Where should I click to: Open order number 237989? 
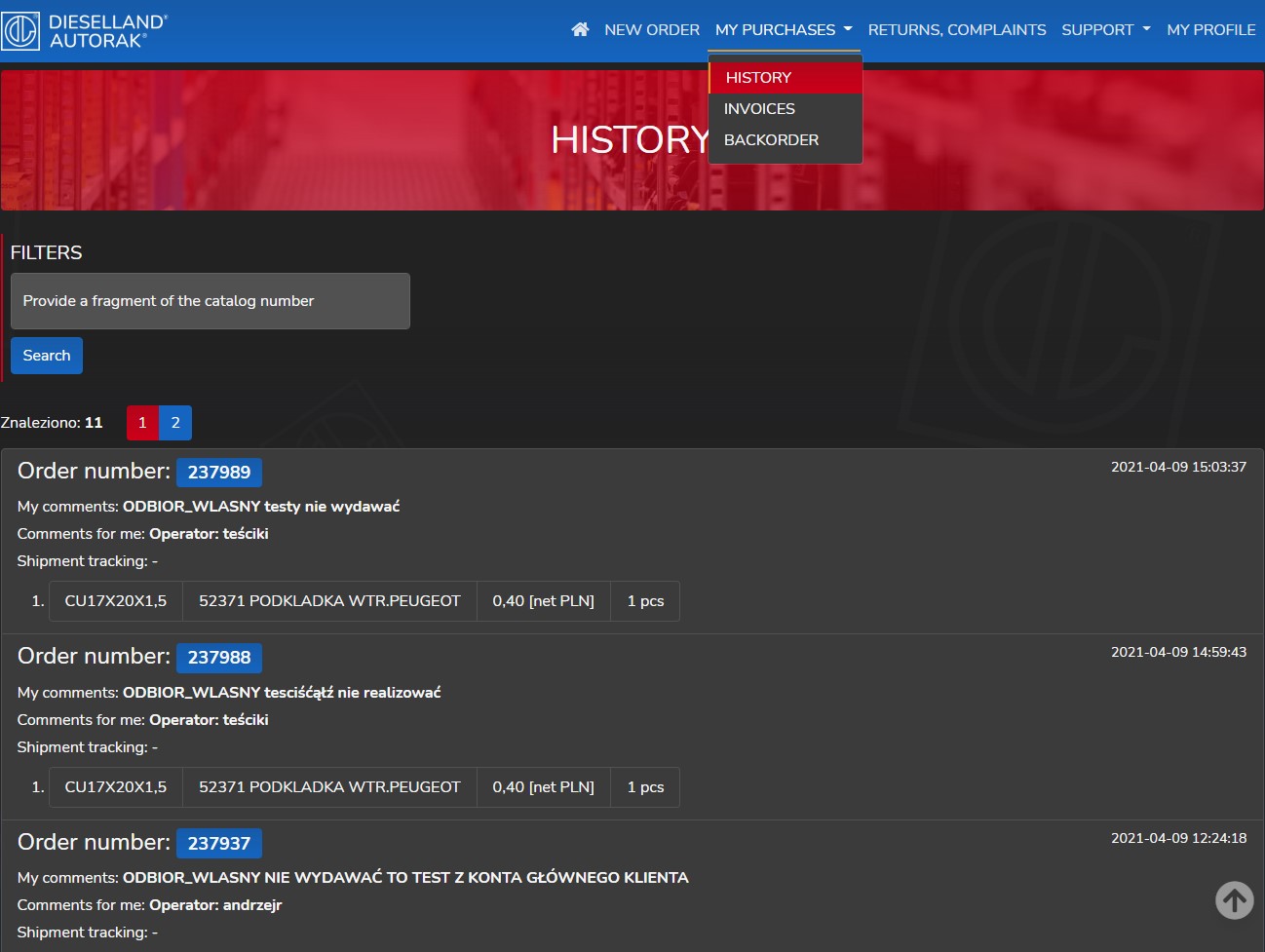[219, 473]
